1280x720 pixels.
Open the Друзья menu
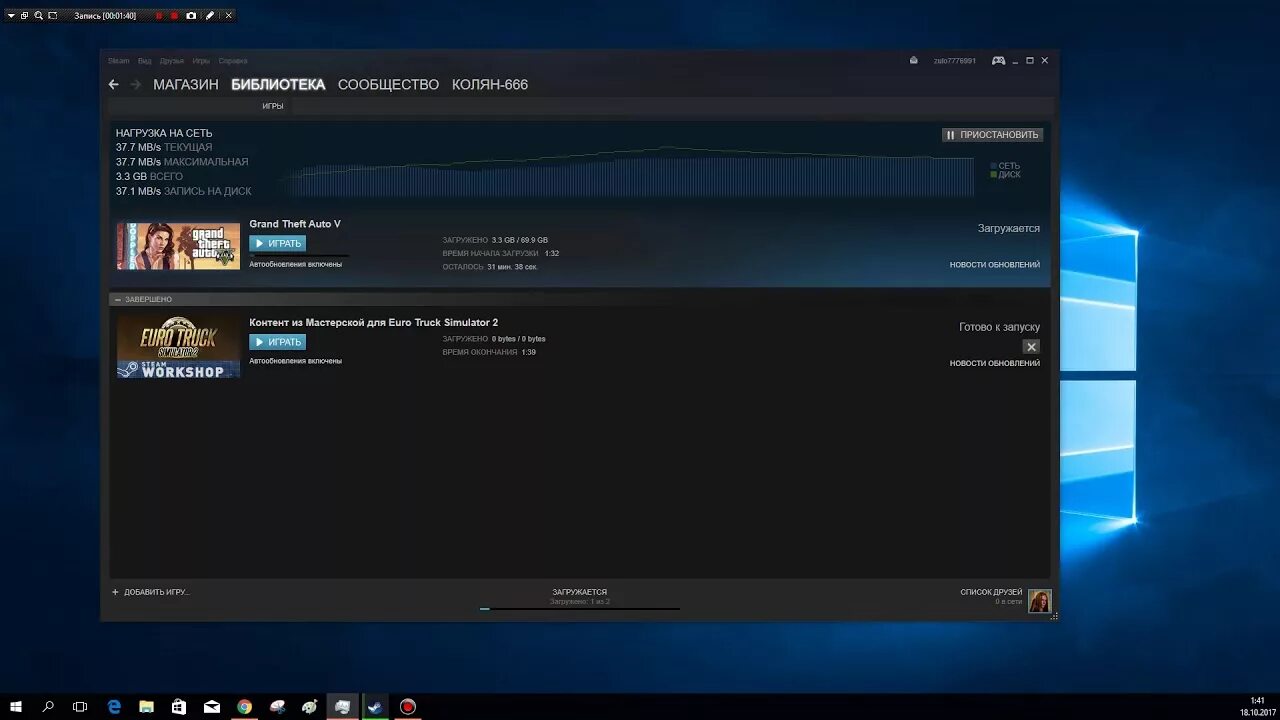pyautogui.click(x=172, y=61)
